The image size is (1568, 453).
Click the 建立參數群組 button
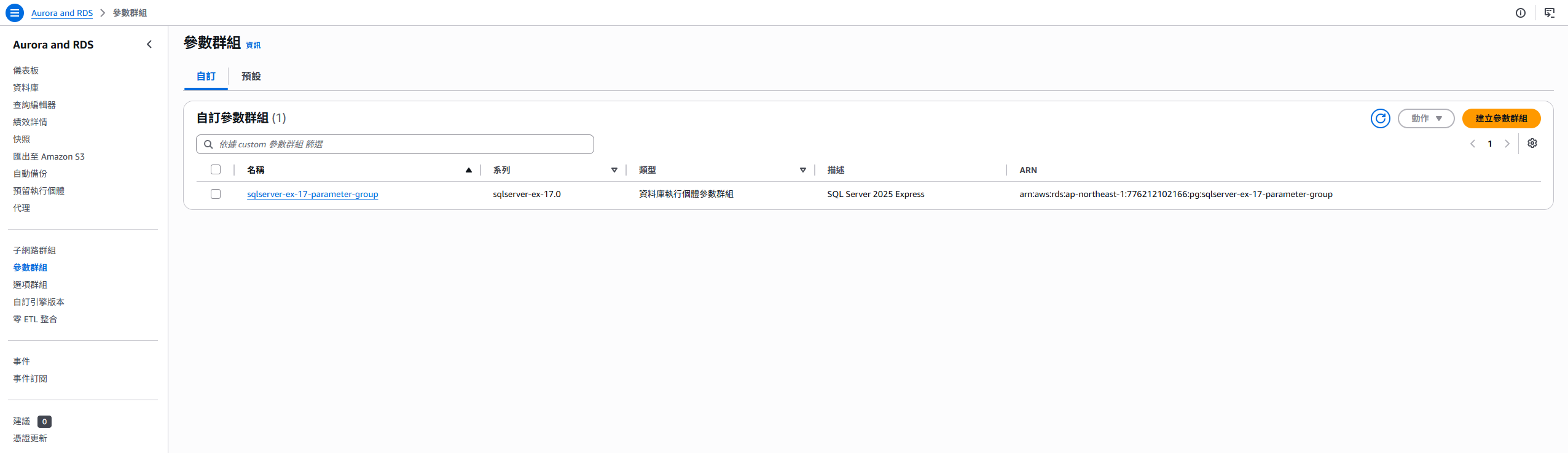pyautogui.click(x=1501, y=118)
